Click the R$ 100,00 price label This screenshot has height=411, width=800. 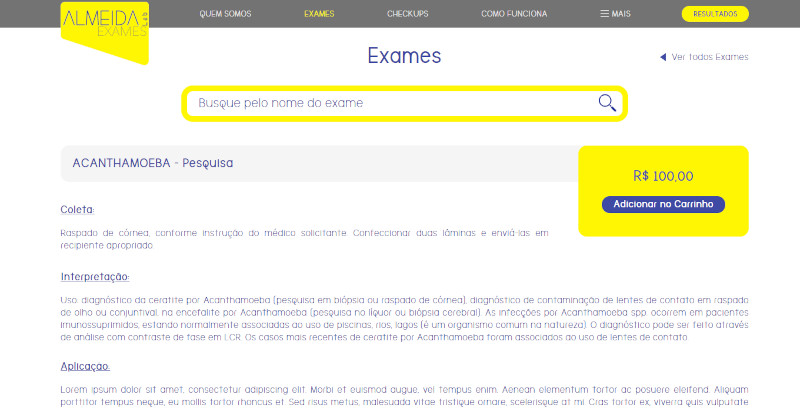pyautogui.click(x=663, y=176)
